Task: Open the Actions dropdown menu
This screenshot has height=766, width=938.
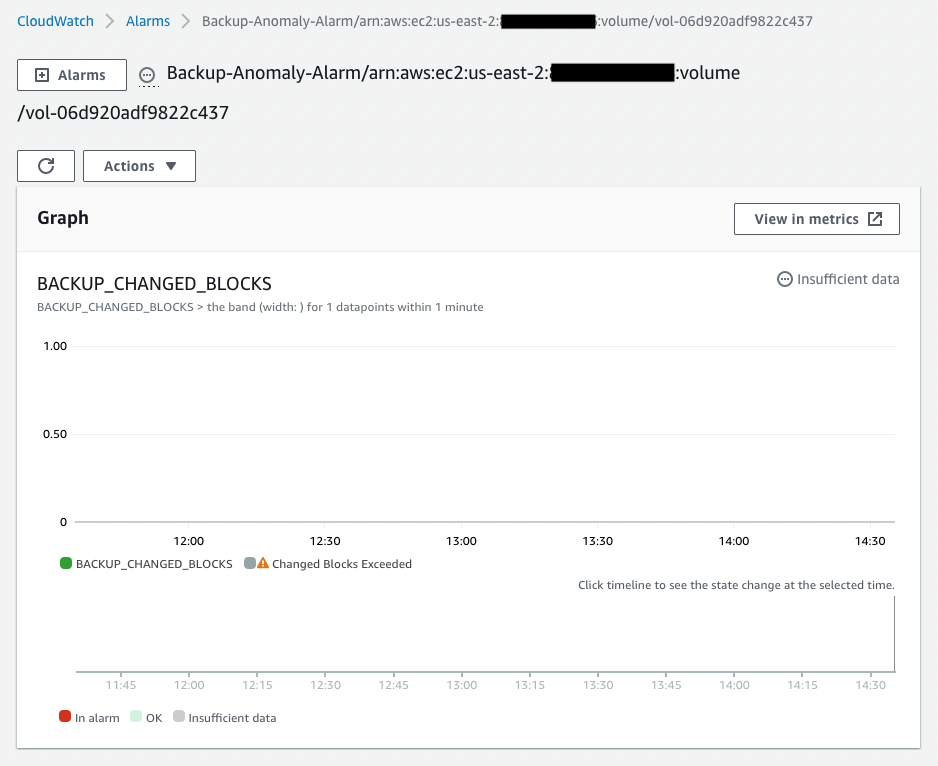Action: (x=139, y=165)
